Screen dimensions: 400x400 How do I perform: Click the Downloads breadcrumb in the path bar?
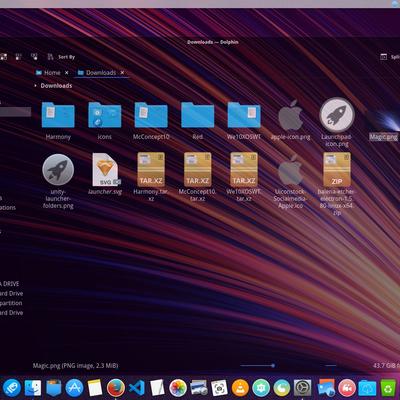click(x=56, y=86)
